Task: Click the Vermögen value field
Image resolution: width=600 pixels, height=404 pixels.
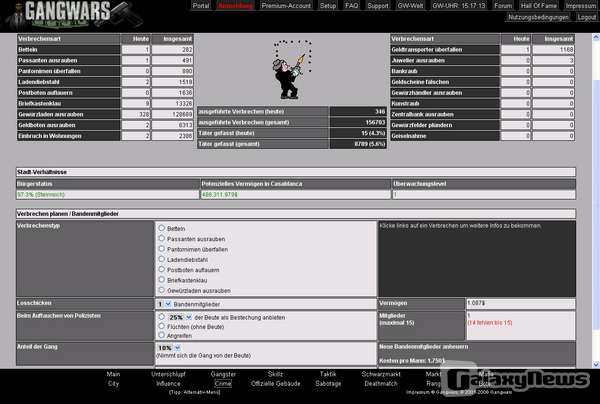Action: 520,303
